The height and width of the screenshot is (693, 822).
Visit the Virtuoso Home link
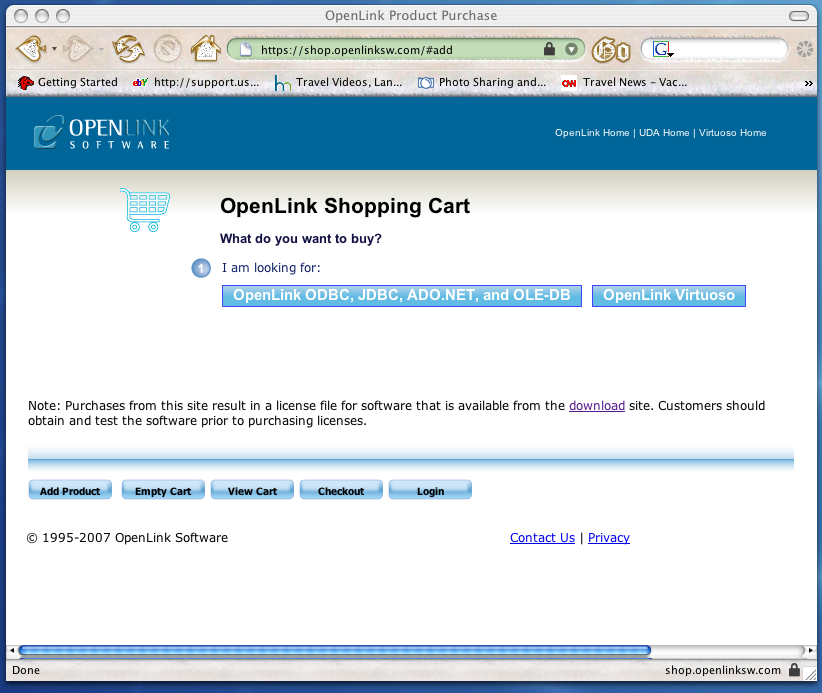732,133
